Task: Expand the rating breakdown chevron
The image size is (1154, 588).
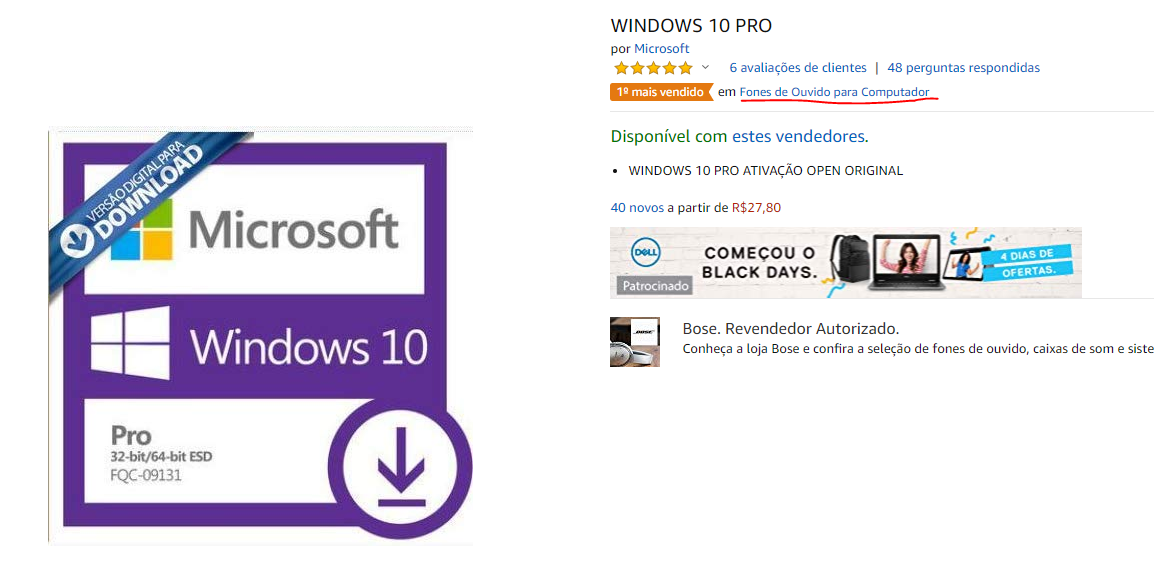Action: tap(705, 68)
